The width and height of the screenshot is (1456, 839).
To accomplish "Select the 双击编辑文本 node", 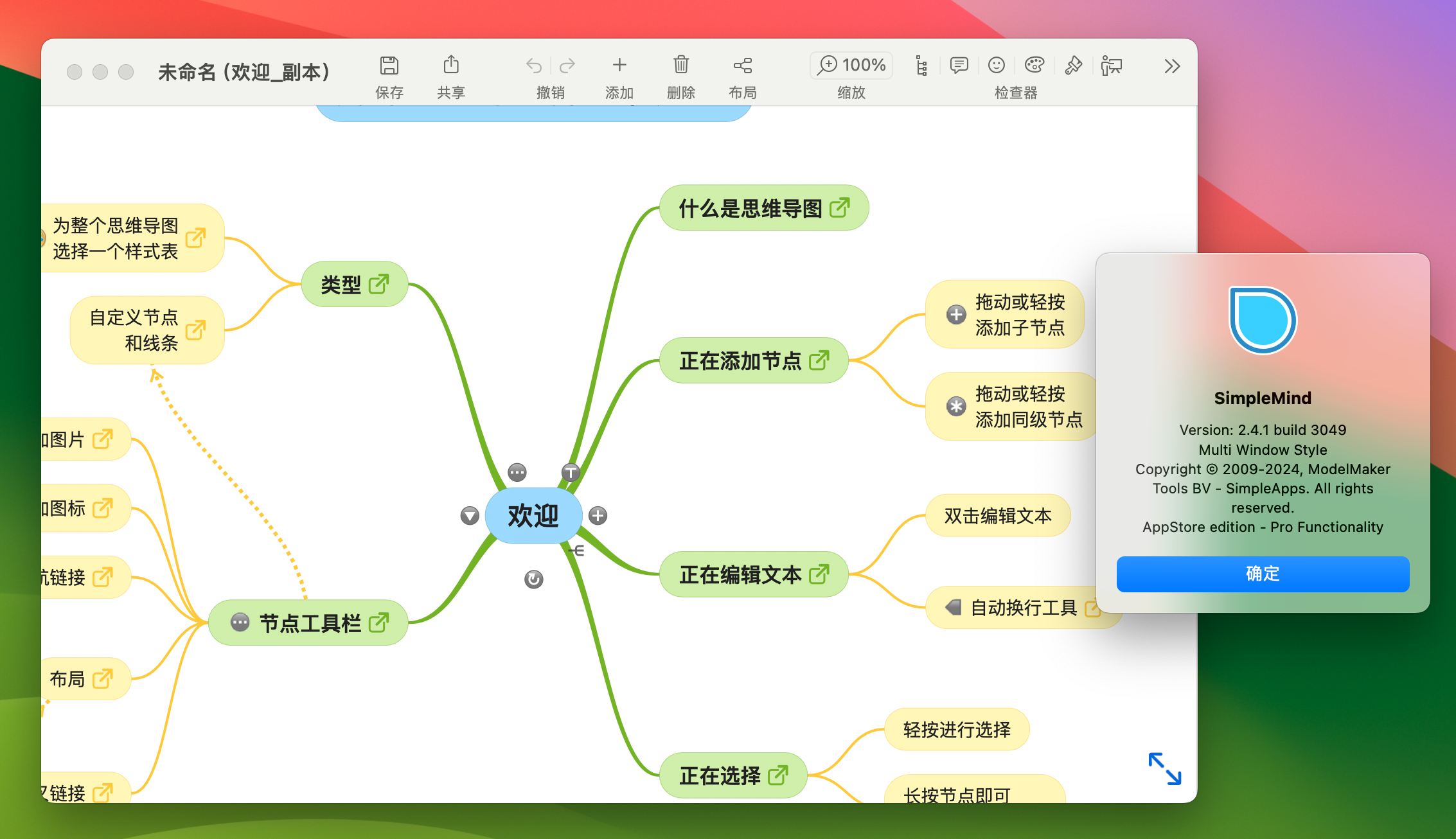I will [998, 515].
